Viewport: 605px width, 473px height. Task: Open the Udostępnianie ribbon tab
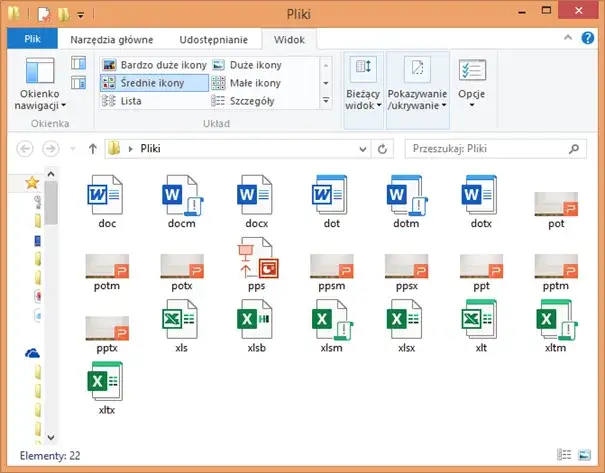coord(214,39)
